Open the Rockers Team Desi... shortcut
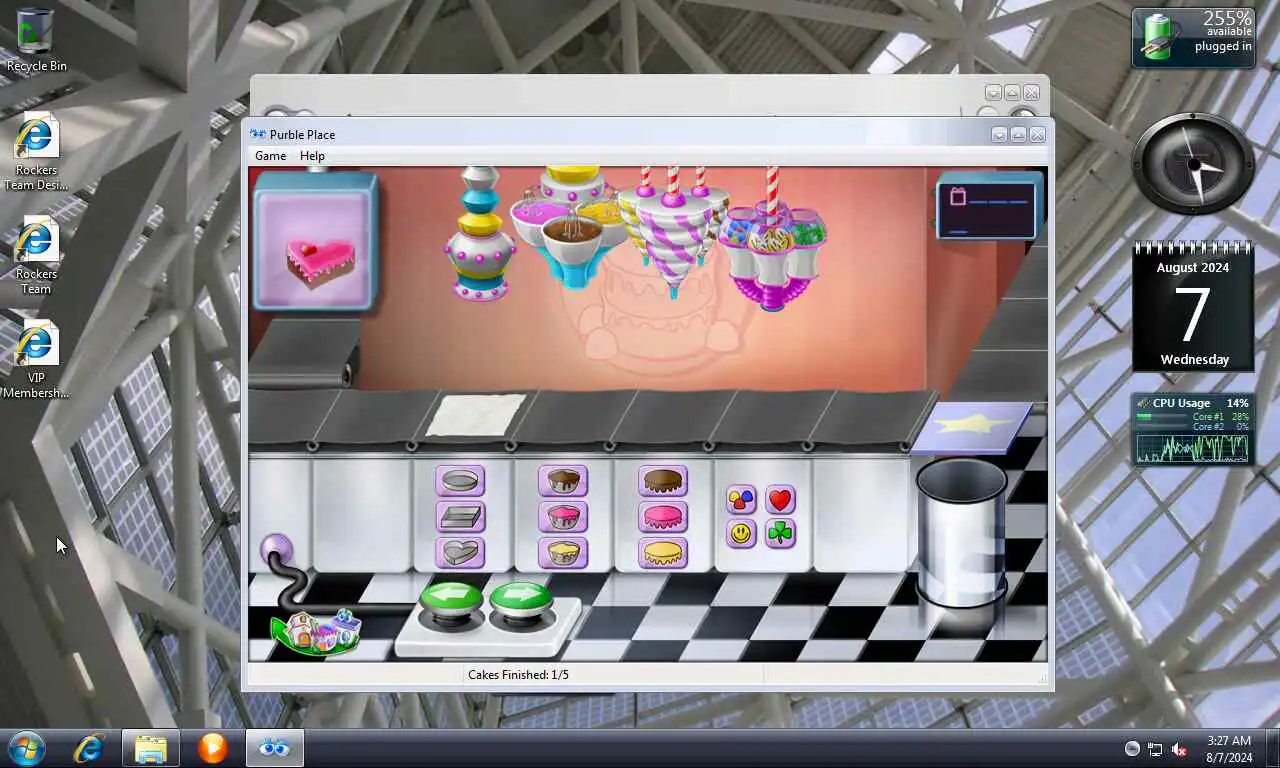Image resolution: width=1280 pixels, height=768 pixels. click(37, 152)
